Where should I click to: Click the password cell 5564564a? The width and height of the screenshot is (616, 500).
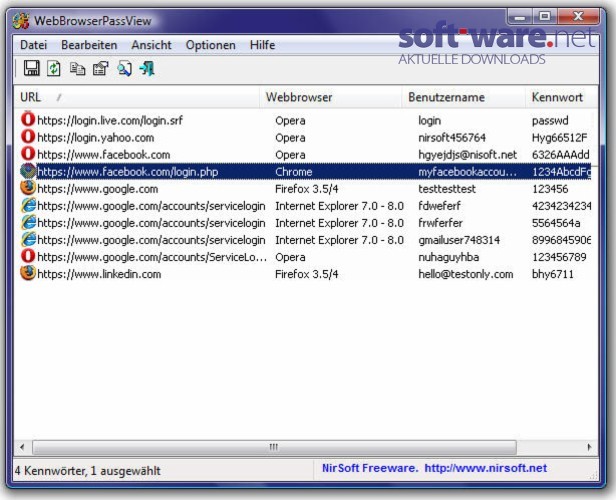point(556,223)
